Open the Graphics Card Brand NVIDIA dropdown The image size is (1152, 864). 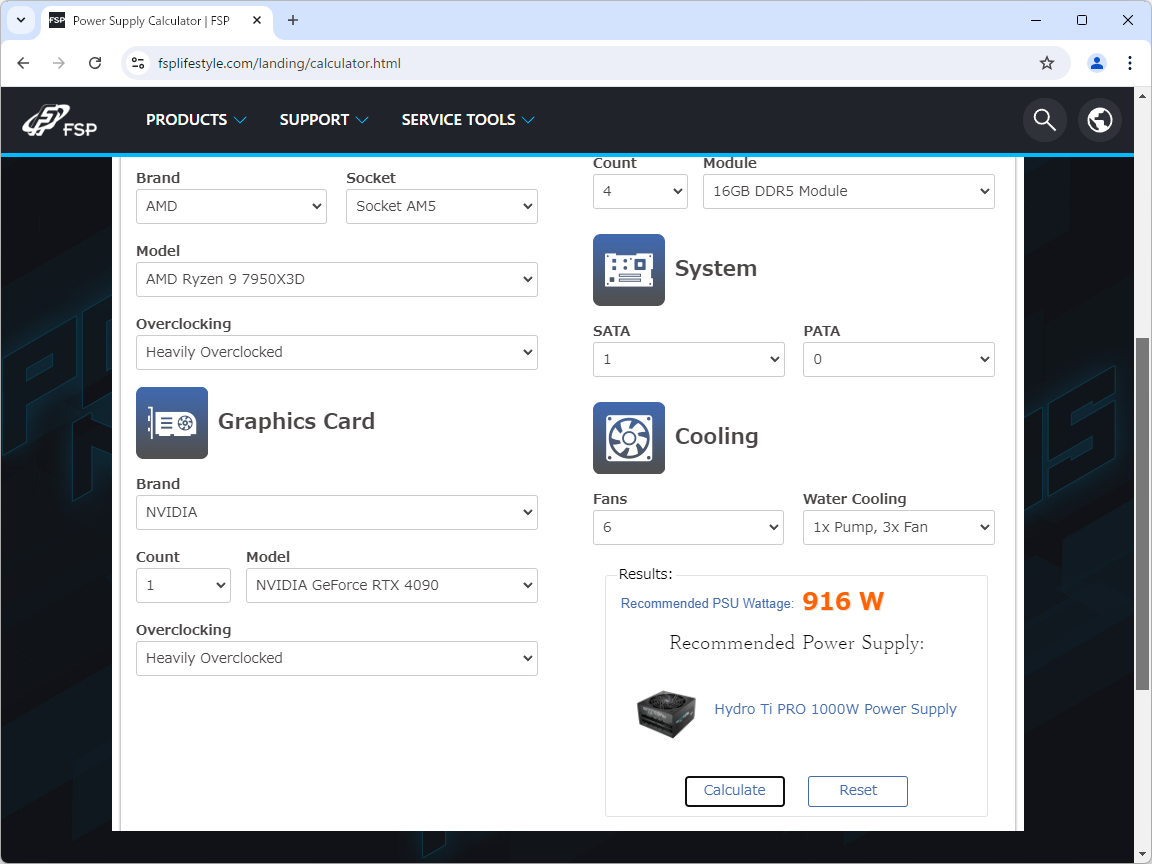tap(336, 512)
